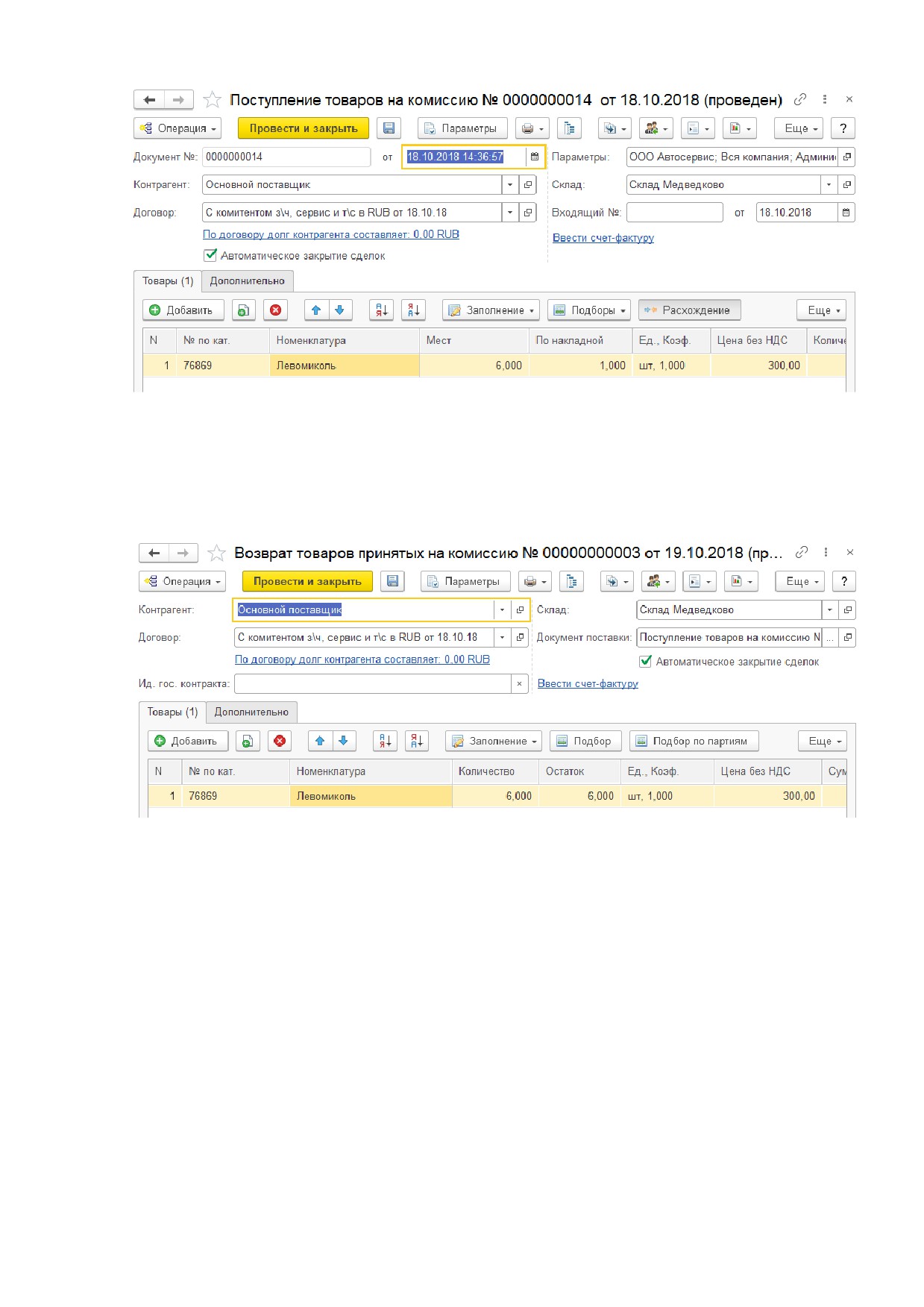Open document structure icon in Возврат товаров toolbar
Image resolution: width=924 pixels, height=1307 pixels.
coord(571,581)
